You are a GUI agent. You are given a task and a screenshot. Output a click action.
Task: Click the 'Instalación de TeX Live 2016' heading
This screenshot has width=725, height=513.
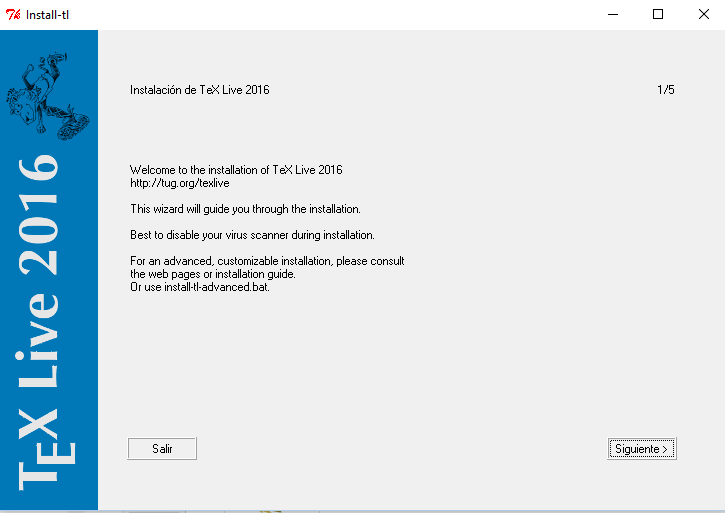click(200, 90)
